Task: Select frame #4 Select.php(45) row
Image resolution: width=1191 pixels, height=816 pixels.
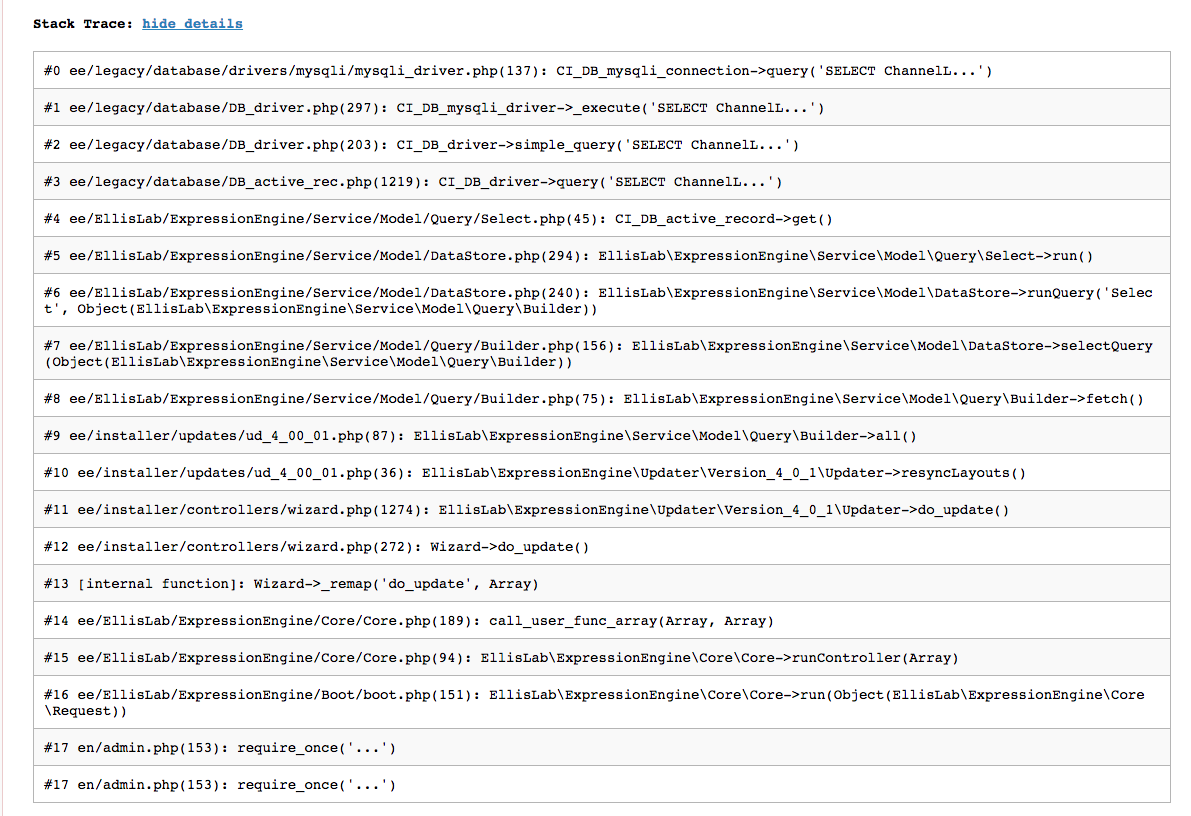Action: (x=438, y=219)
